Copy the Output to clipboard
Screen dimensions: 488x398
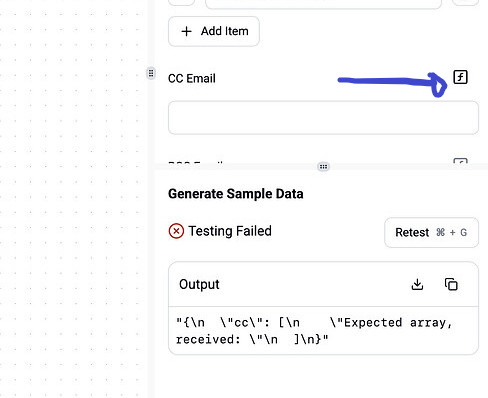[451, 284]
